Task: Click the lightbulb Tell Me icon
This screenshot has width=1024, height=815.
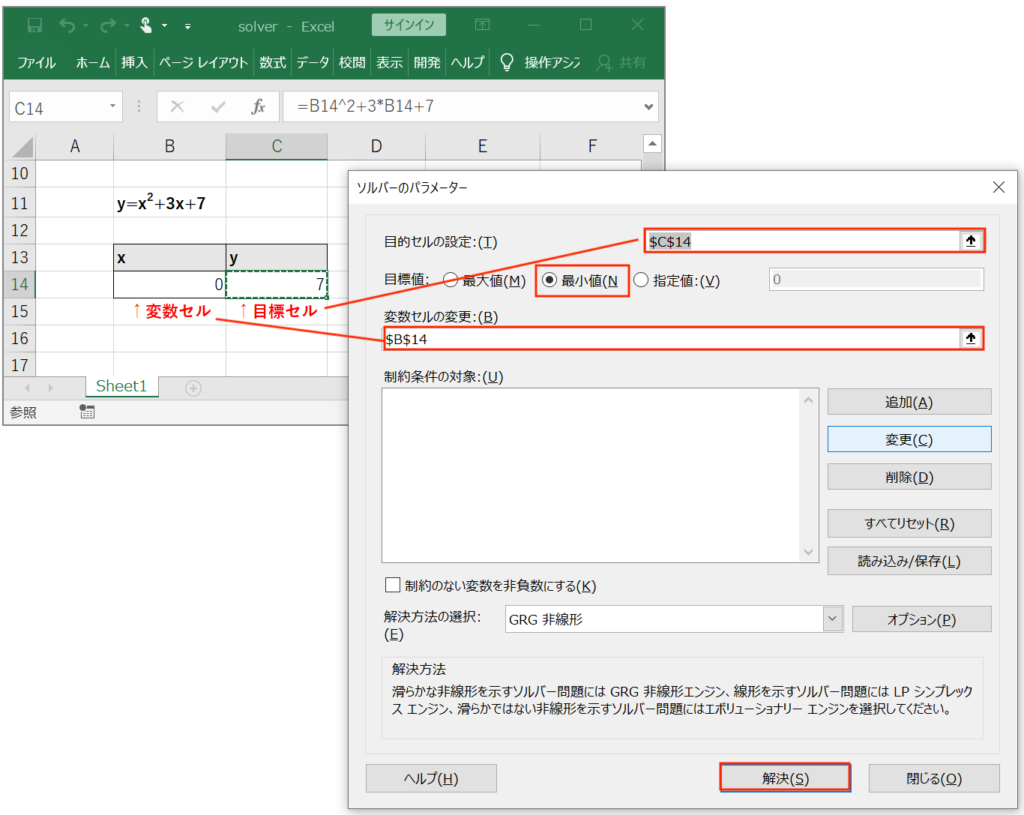Action: pyautogui.click(x=507, y=62)
